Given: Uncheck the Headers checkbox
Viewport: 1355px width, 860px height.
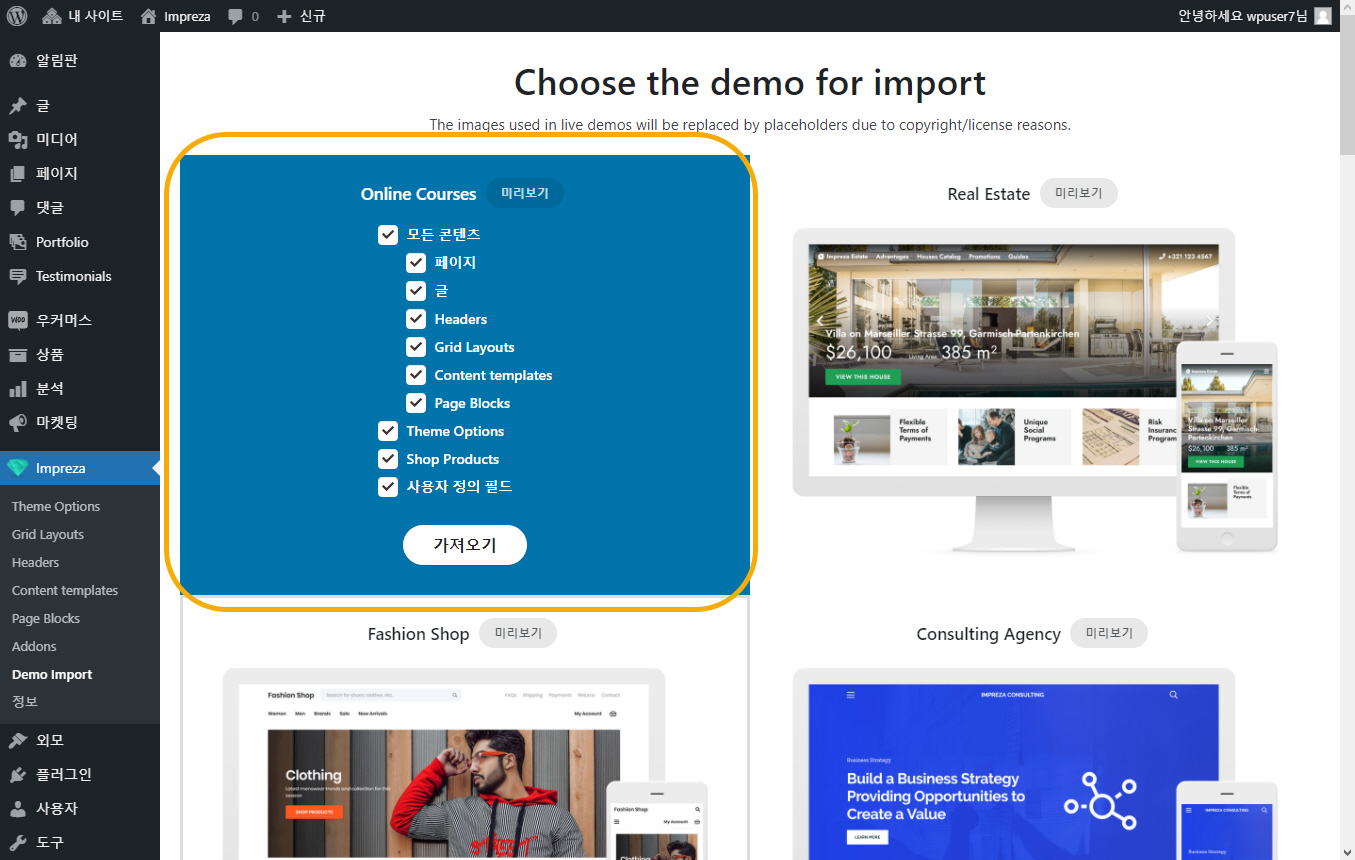Looking at the screenshot, I should pyautogui.click(x=416, y=319).
